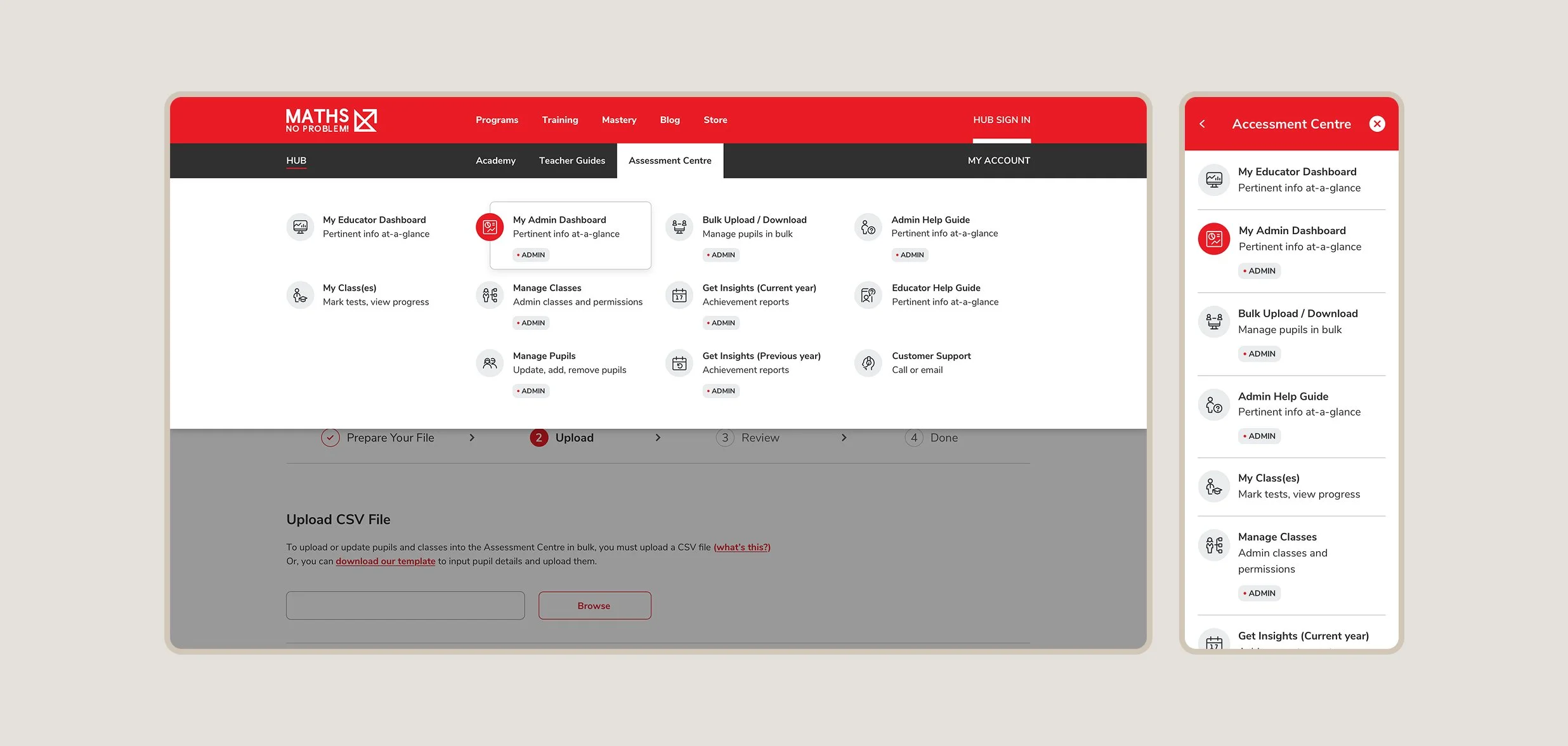Image resolution: width=1568 pixels, height=746 pixels.
Task: Close the mobile Assessment Centre panel
Action: (x=1377, y=124)
